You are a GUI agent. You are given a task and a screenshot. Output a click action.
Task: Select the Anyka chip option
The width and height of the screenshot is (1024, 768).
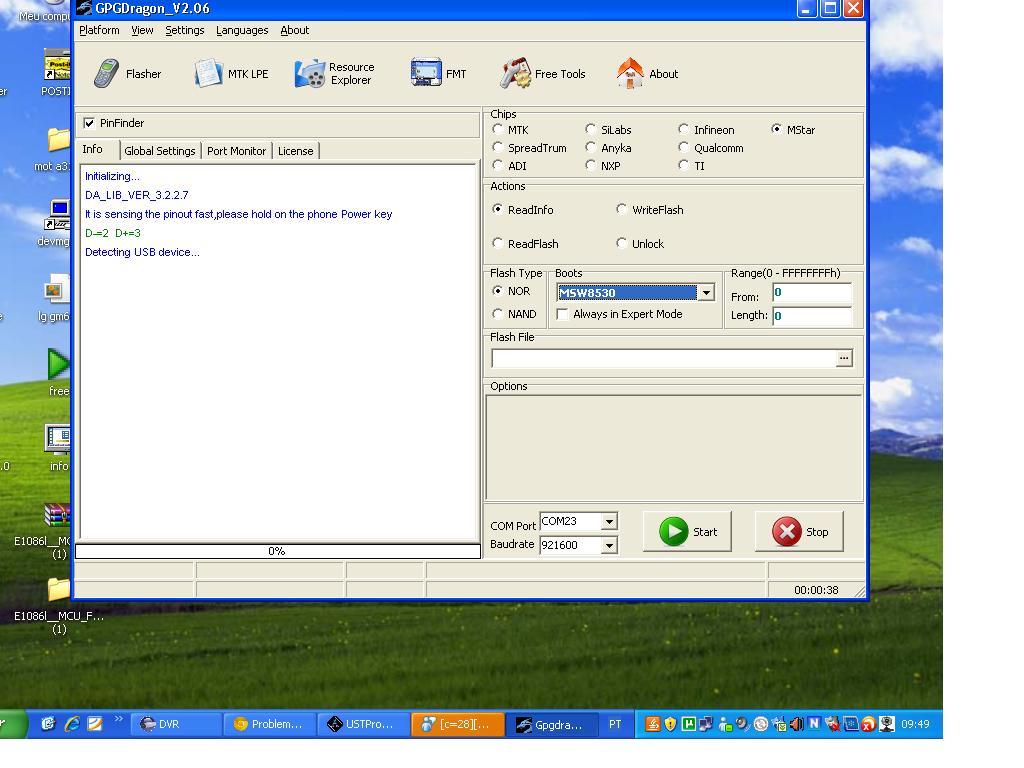(590, 148)
